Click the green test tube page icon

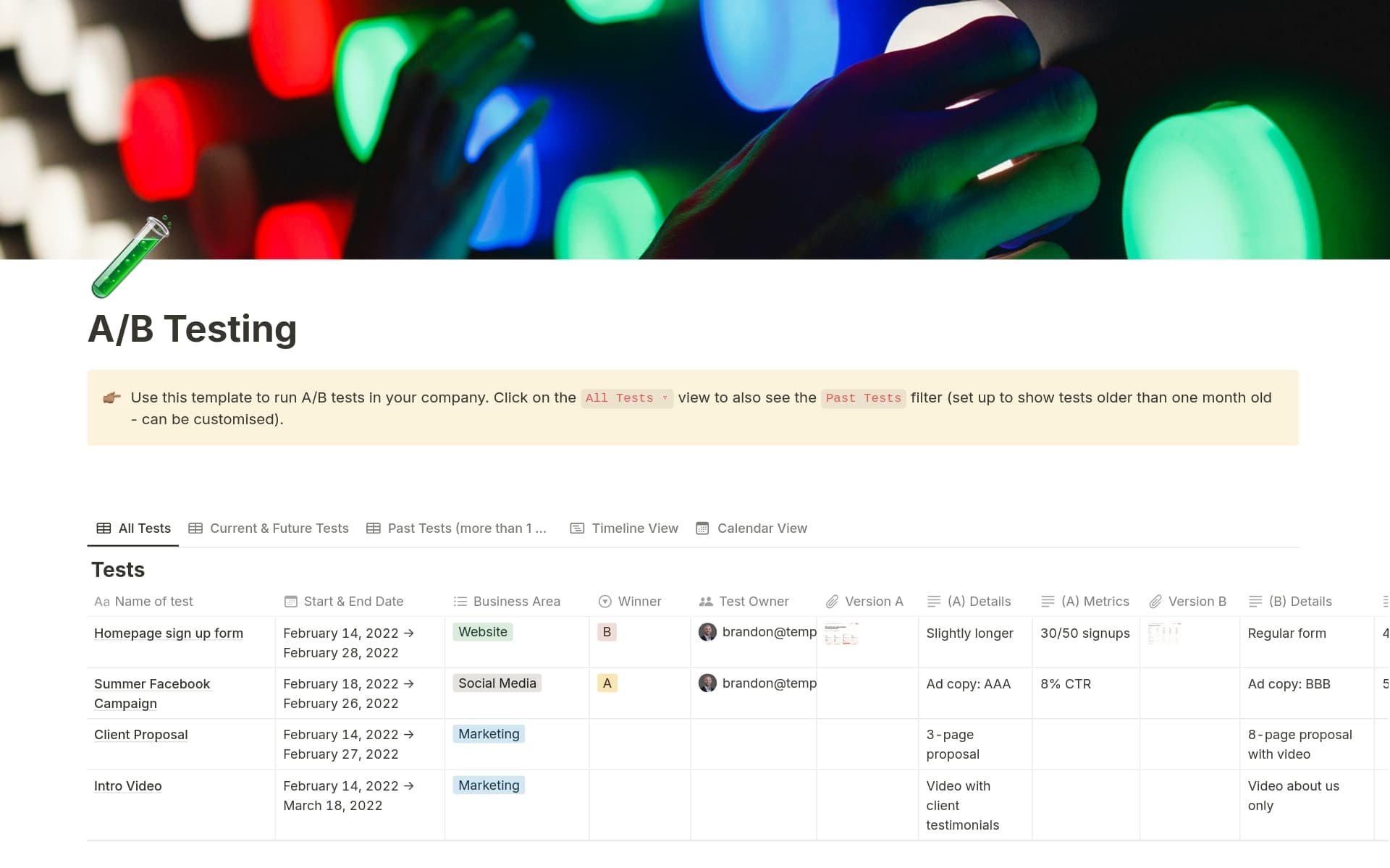click(130, 258)
